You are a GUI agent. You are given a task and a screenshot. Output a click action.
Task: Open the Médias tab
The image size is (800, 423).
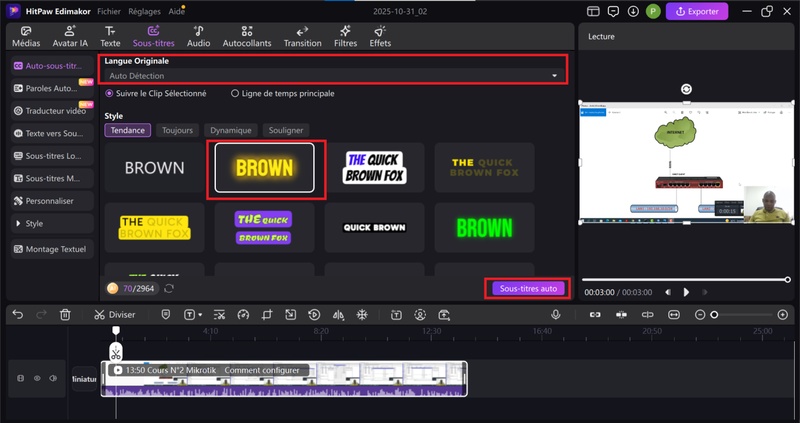(x=26, y=37)
